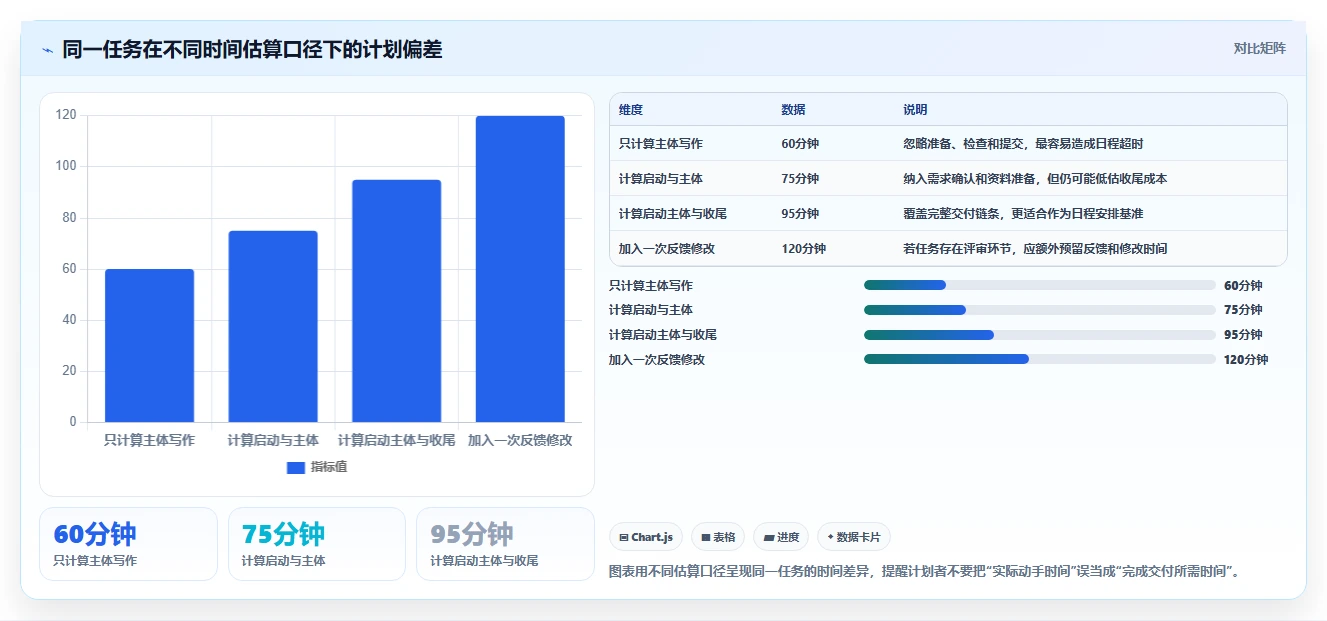This screenshot has height=621, width=1327.
Task: Select the Chart.js tag chip
Action: (x=646, y=537)
